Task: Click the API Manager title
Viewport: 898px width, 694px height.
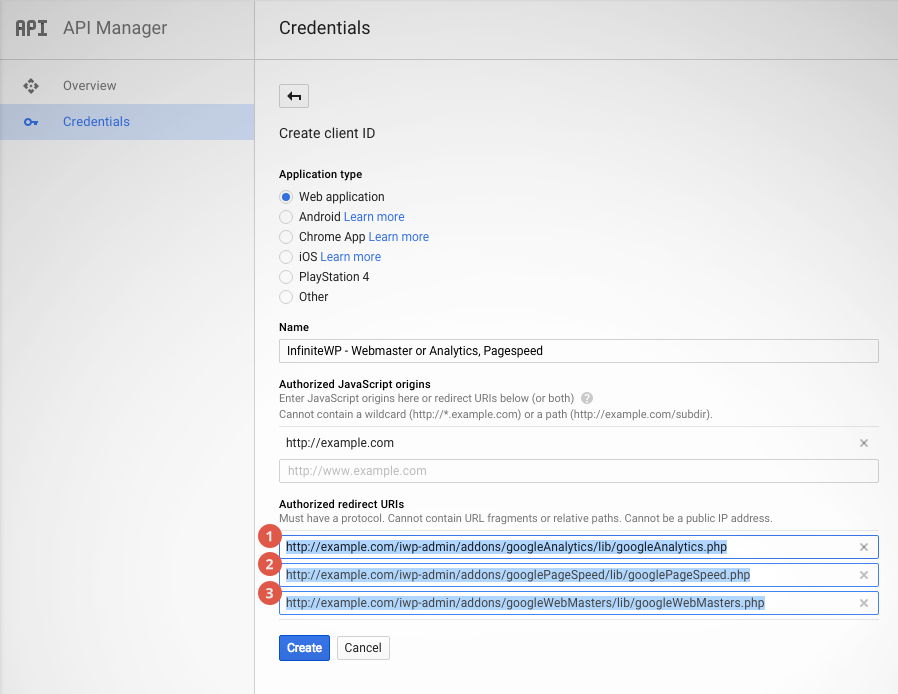Action: 115,27
